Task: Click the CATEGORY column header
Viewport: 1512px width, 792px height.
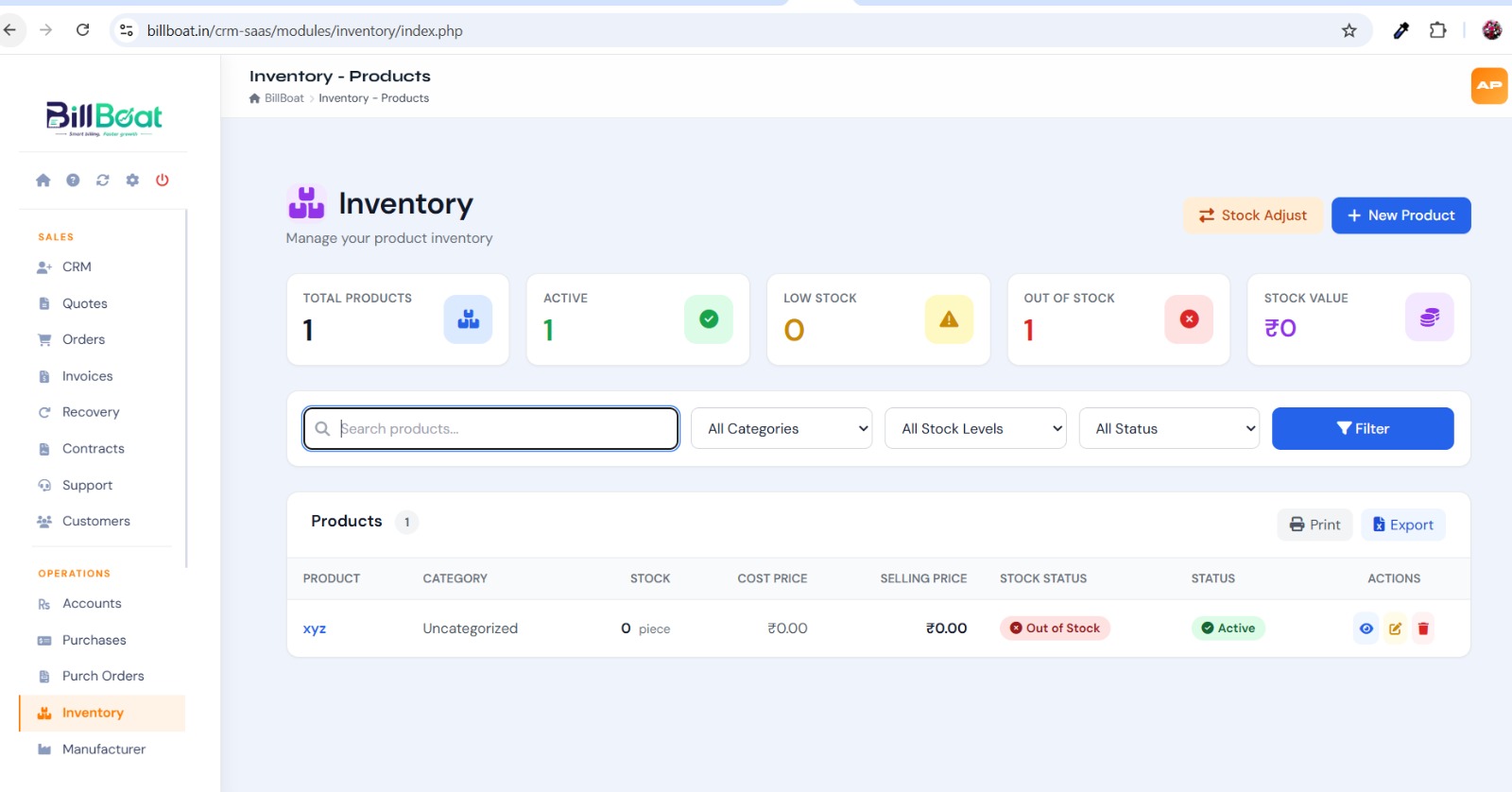Action: point(455,578)
